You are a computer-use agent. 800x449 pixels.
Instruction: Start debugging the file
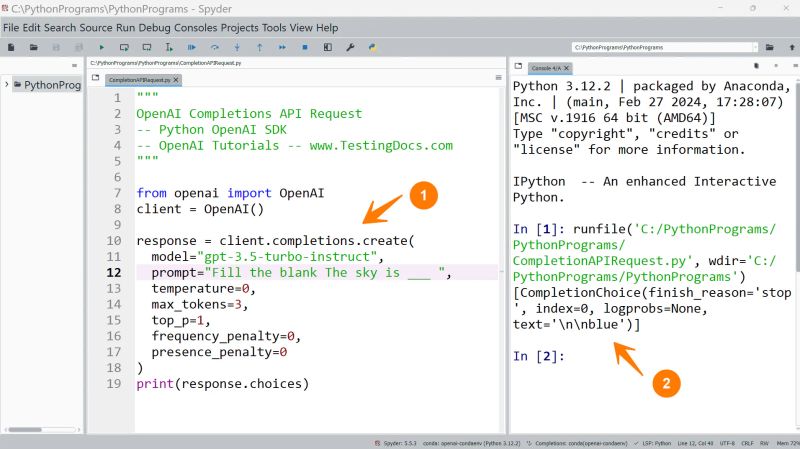click(192, 47)
